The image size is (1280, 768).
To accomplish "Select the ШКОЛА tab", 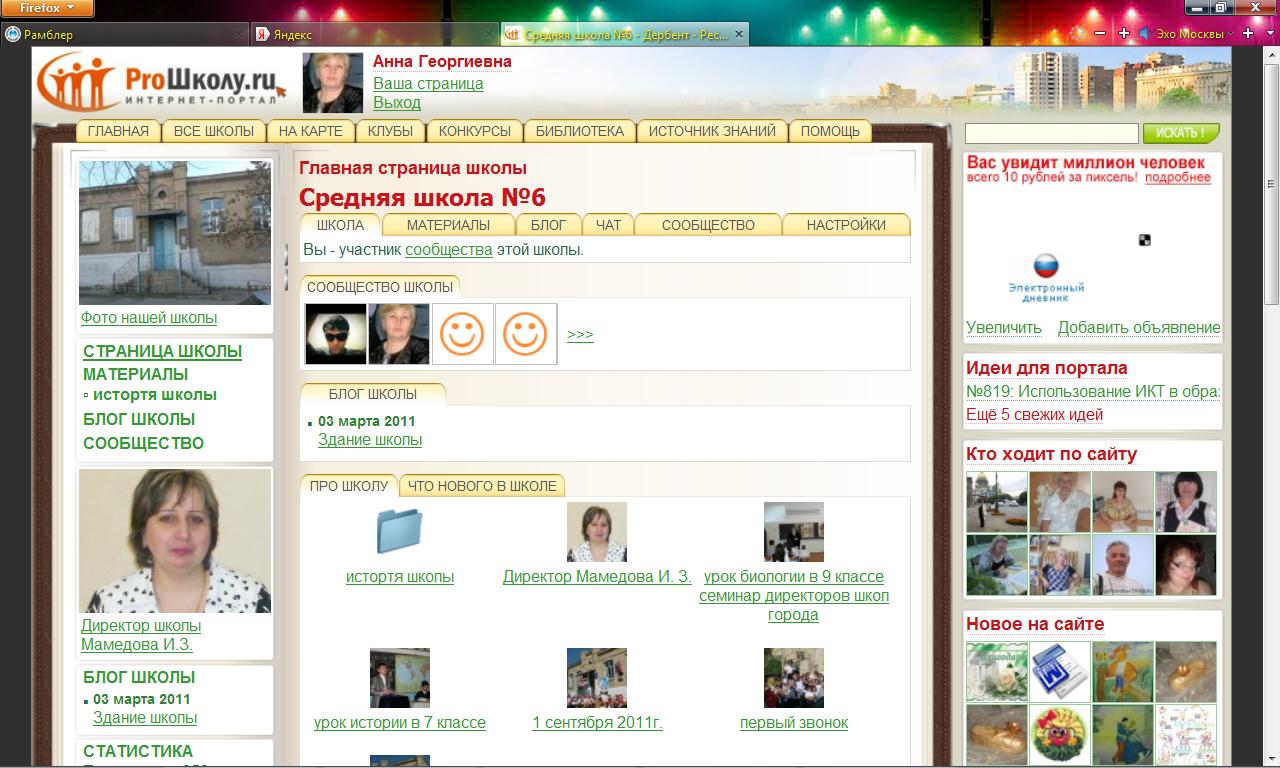I will 340,225.
